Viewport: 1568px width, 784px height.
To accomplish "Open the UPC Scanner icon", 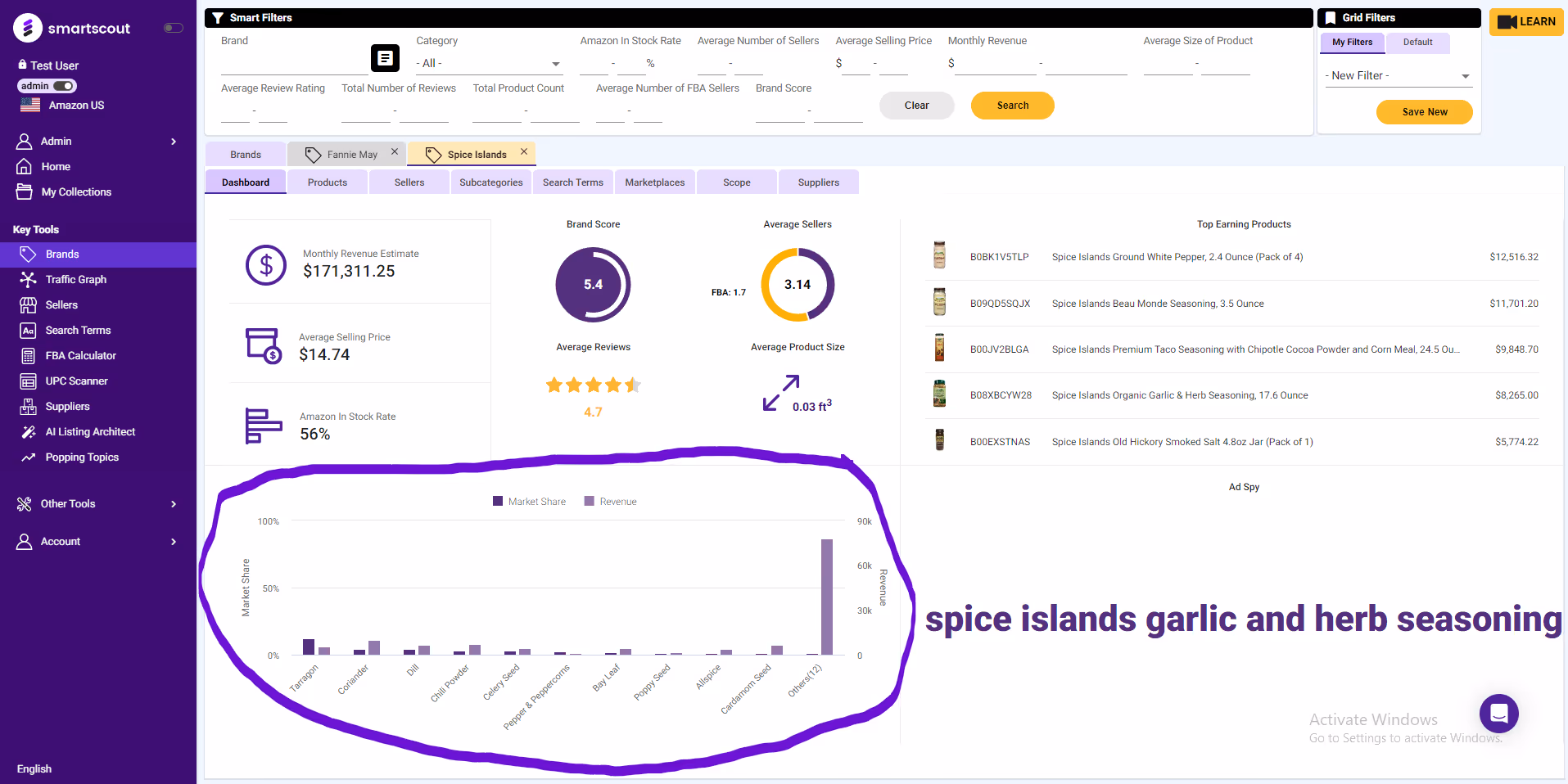I will (x=28, y=381).
